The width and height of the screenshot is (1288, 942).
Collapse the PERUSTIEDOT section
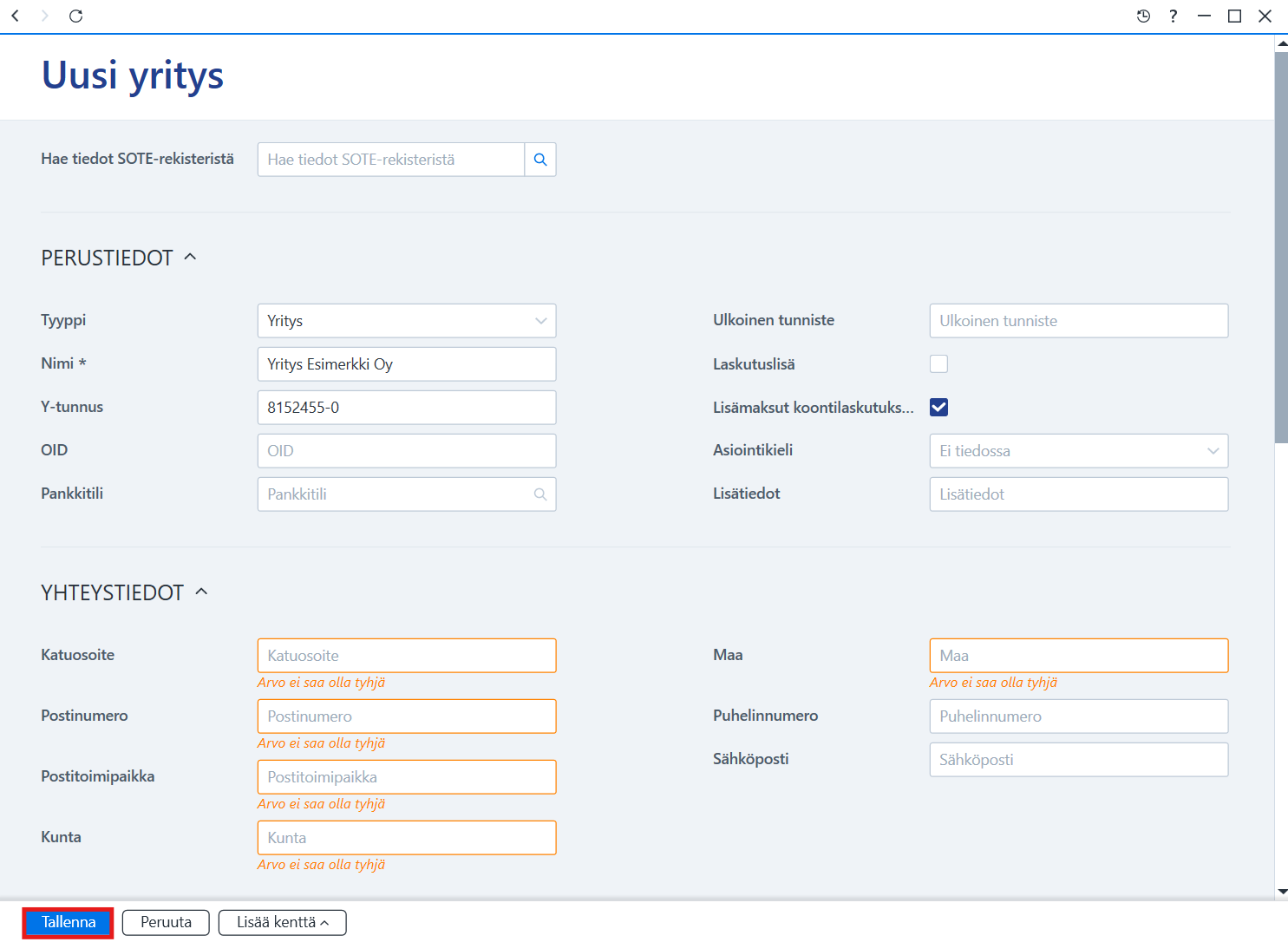[191, 257]
